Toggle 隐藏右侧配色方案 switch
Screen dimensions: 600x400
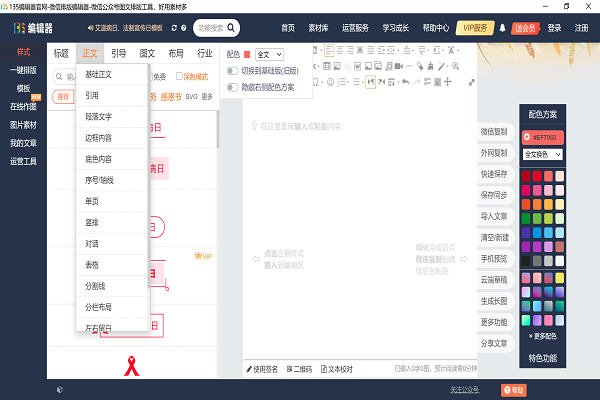233,87
